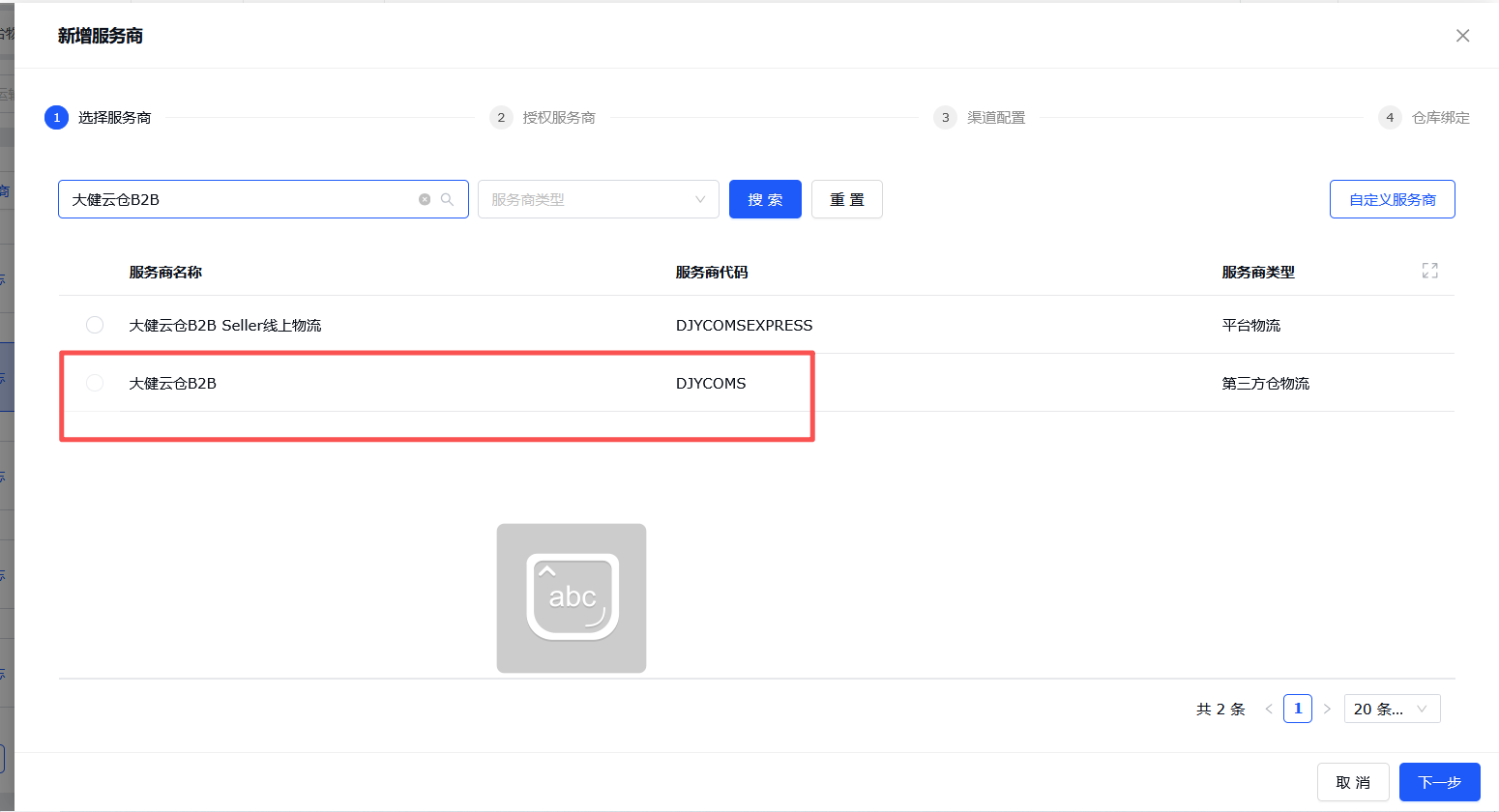Open the 服务商类型 dropdown
Screen dimensions: 1499x812
click(598, 199)
